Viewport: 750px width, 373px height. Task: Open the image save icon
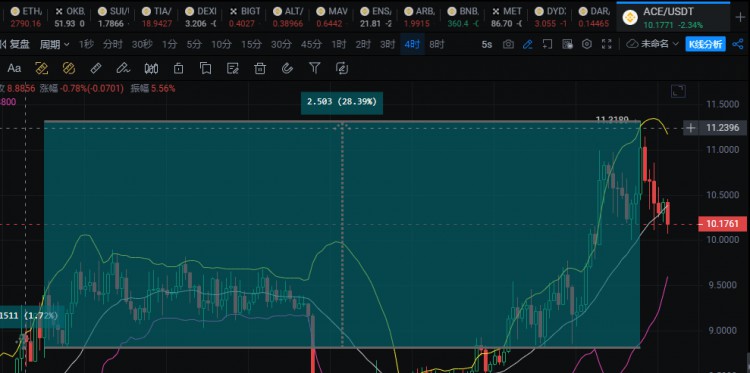pyautogui.click(x=567, y=44)
